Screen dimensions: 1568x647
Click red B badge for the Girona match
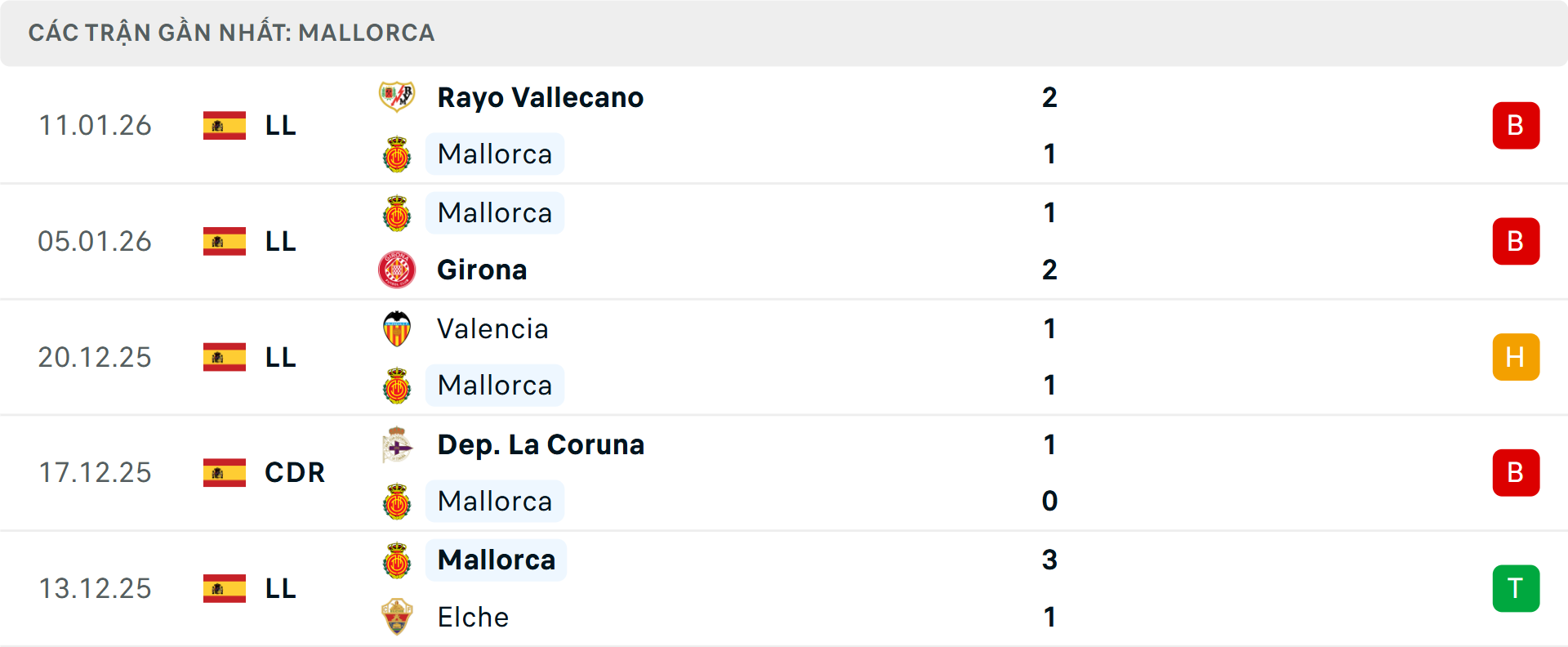(1515, 241)
